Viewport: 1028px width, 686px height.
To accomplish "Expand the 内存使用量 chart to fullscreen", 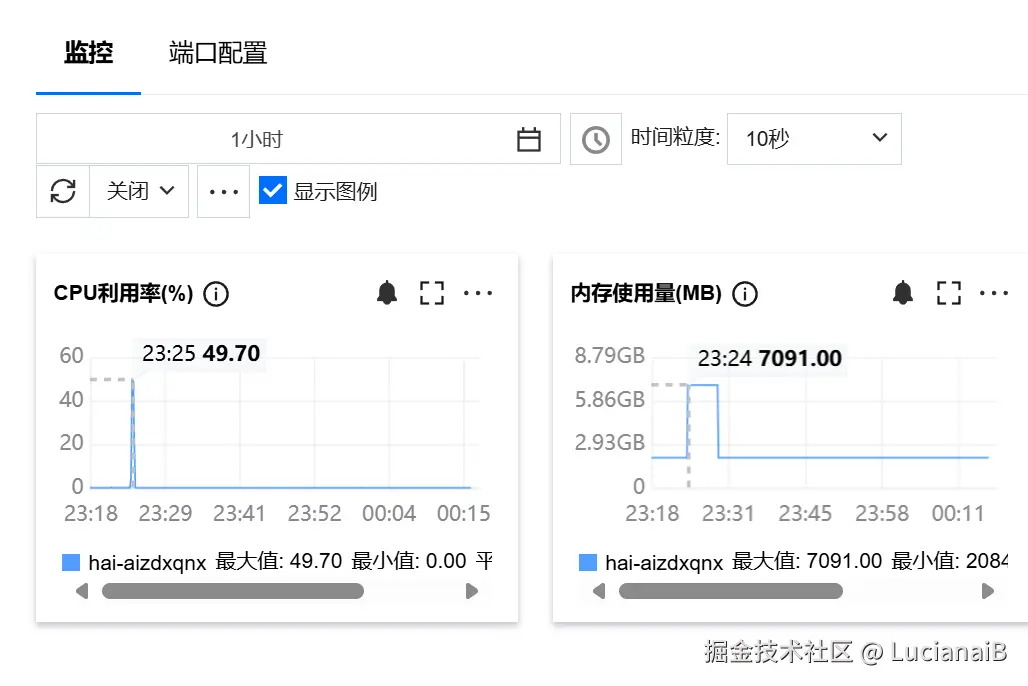I will [x=949, y=293].
